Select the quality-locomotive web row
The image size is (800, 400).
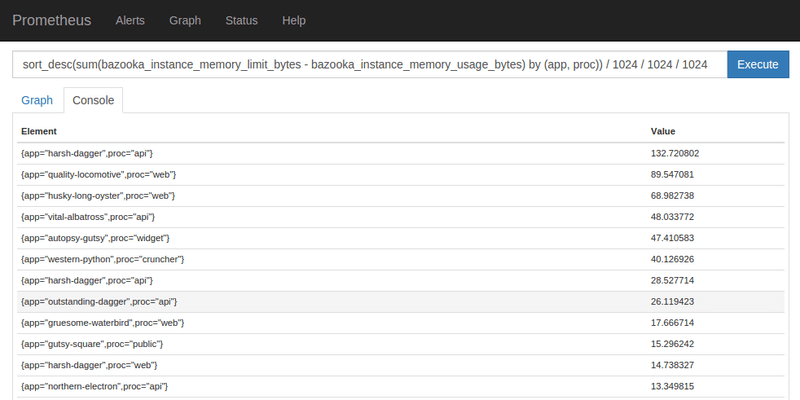coord(401,175)
